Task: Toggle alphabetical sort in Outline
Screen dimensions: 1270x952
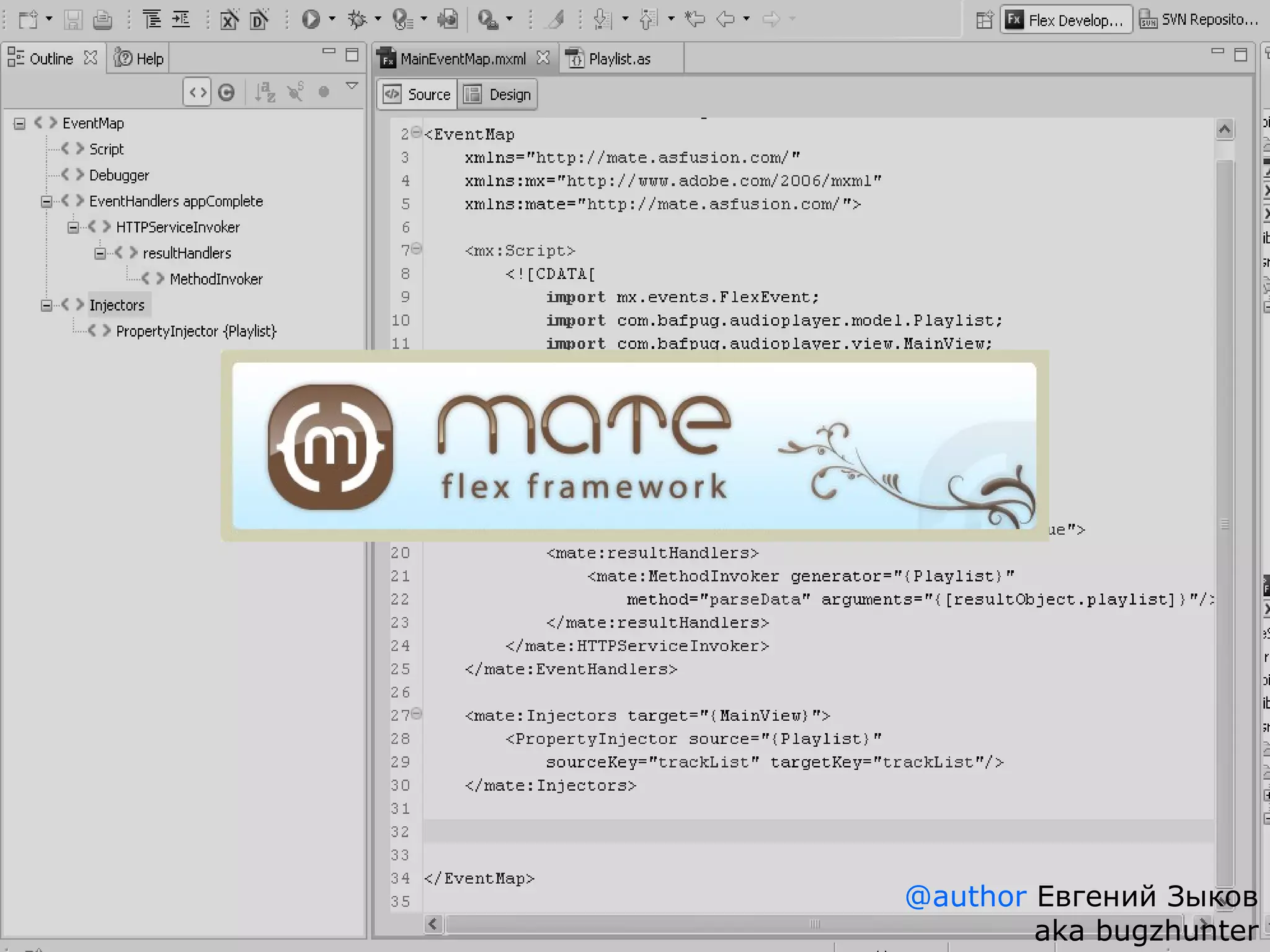Action: (x=265, y=93)
